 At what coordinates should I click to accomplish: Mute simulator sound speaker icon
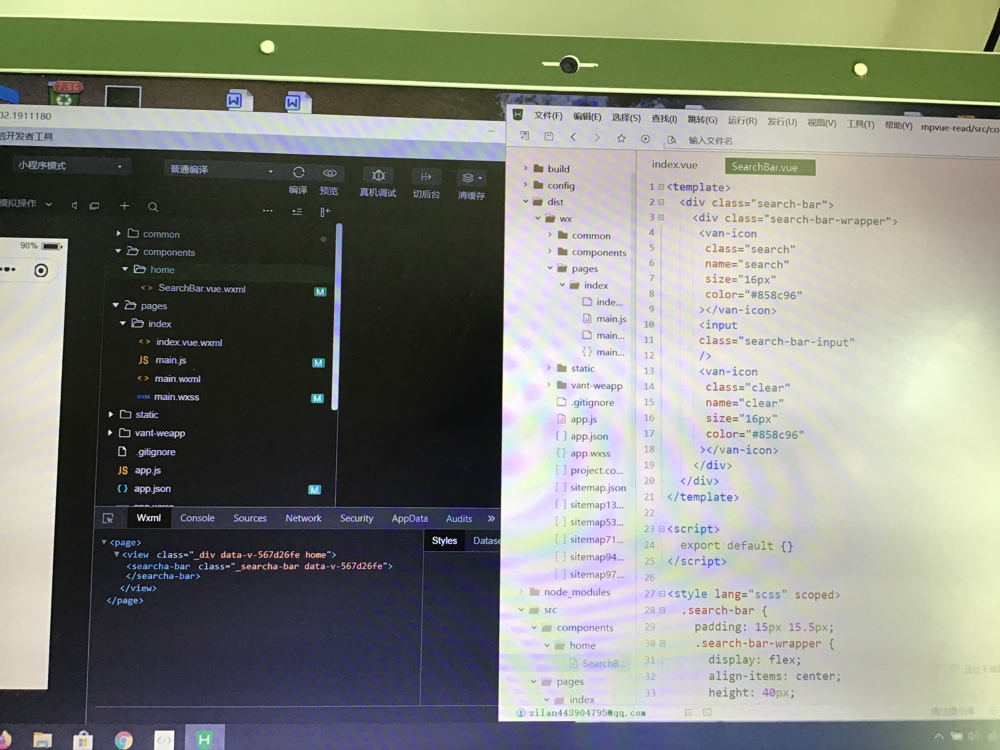75,205
